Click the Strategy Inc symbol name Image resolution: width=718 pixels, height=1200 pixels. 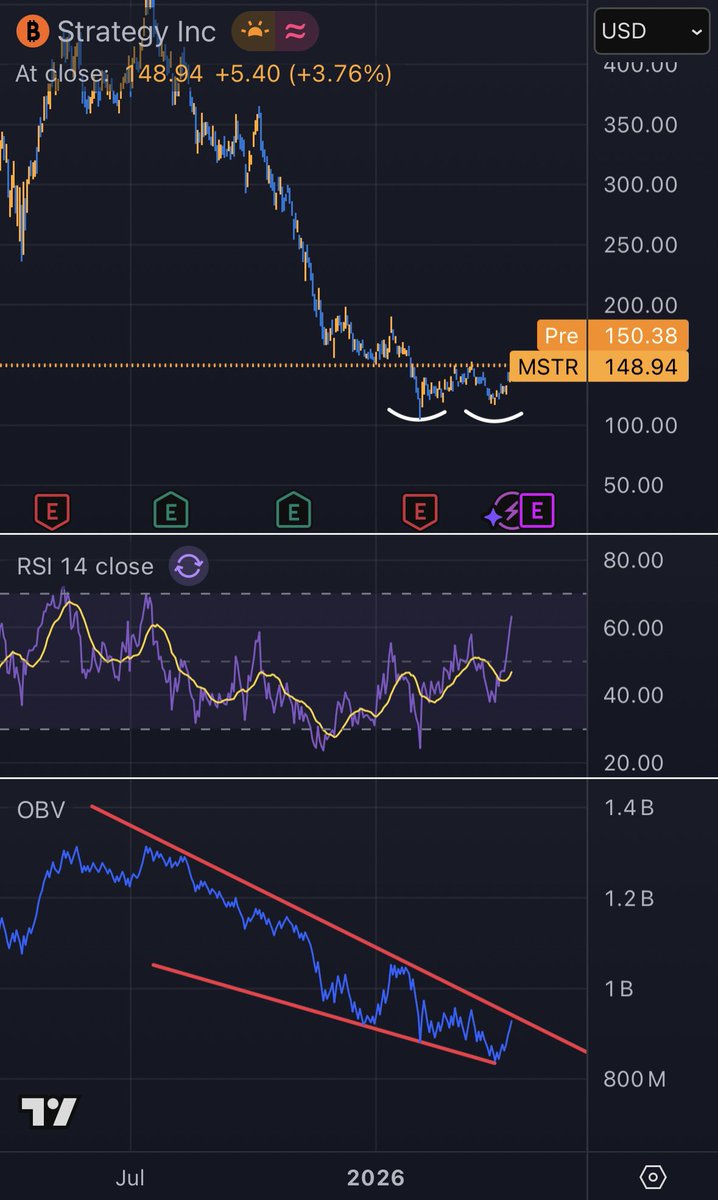pos(136,32)
